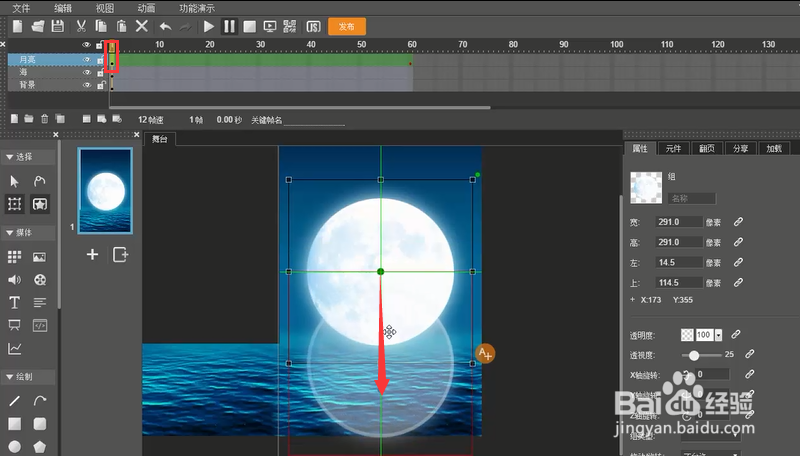Select the text T tool
This screenshot has height=456, width=800.
coord(14,302)
